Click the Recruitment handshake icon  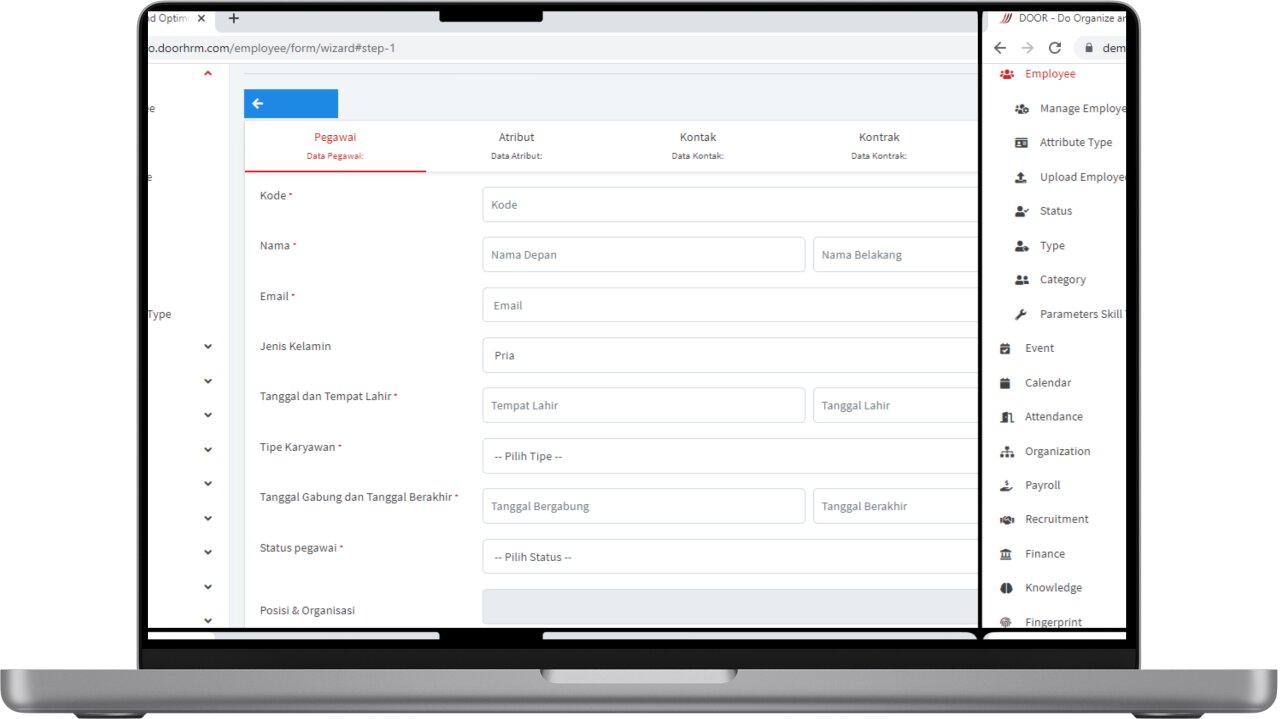coord(1007,520)
